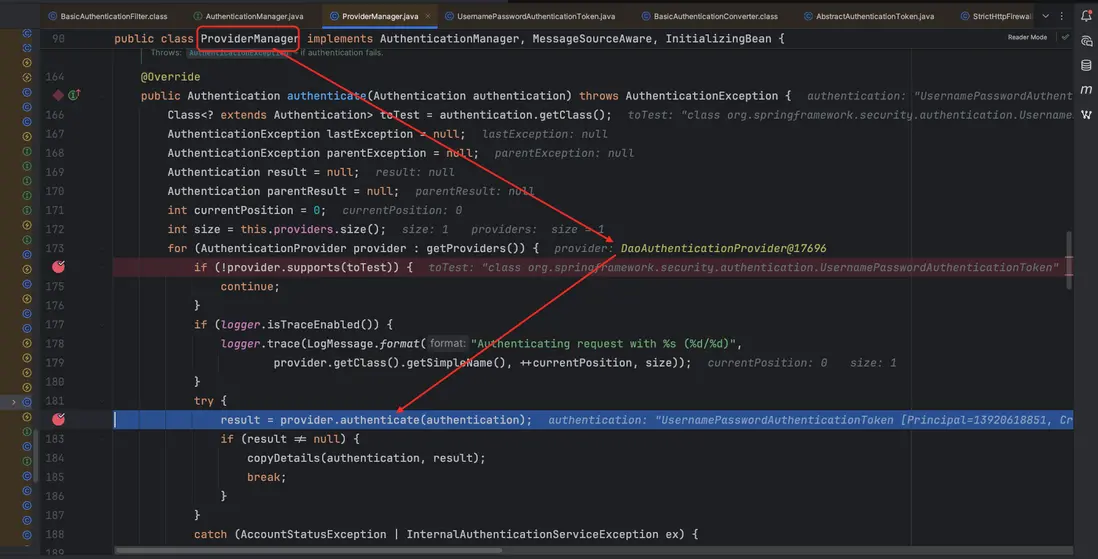Expand the left panel row with chevron
This screenshot has height=559, width=1098.
point(13,402)
